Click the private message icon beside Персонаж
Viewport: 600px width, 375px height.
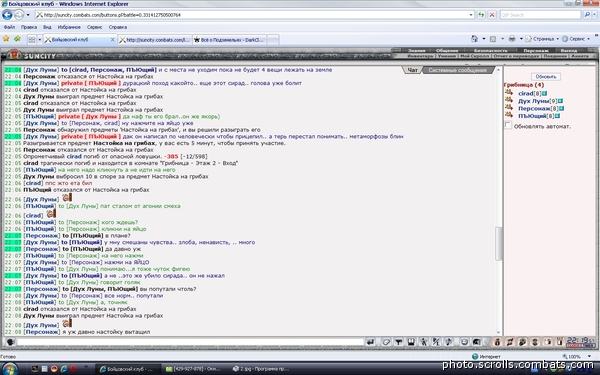tap(509, 108)
